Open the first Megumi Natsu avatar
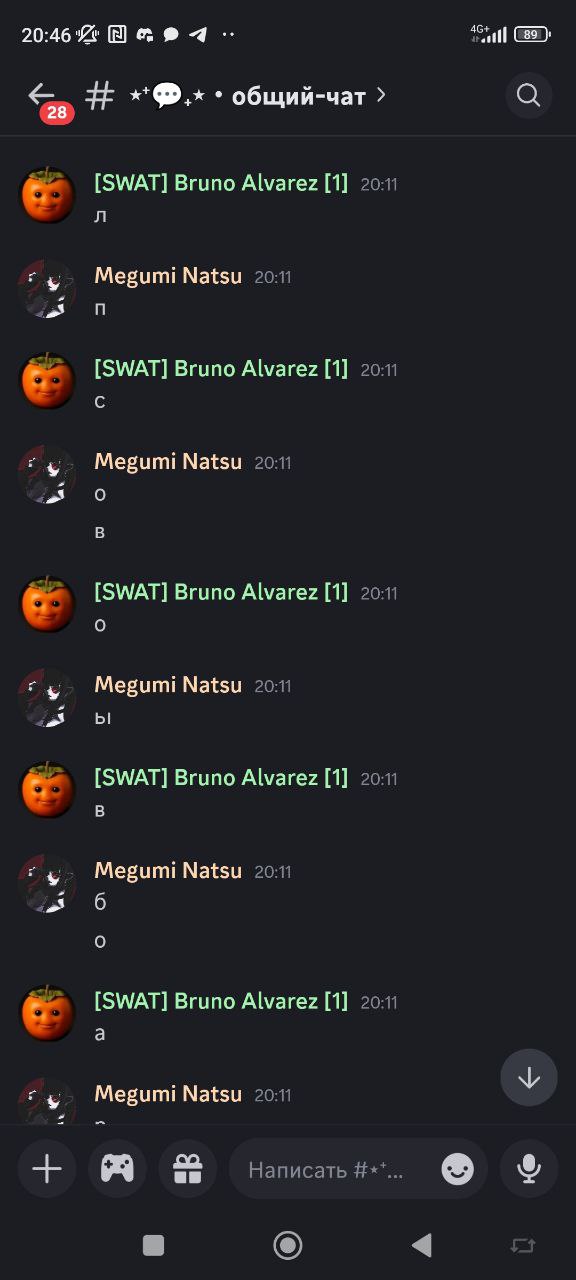 (x=48, y=288)
